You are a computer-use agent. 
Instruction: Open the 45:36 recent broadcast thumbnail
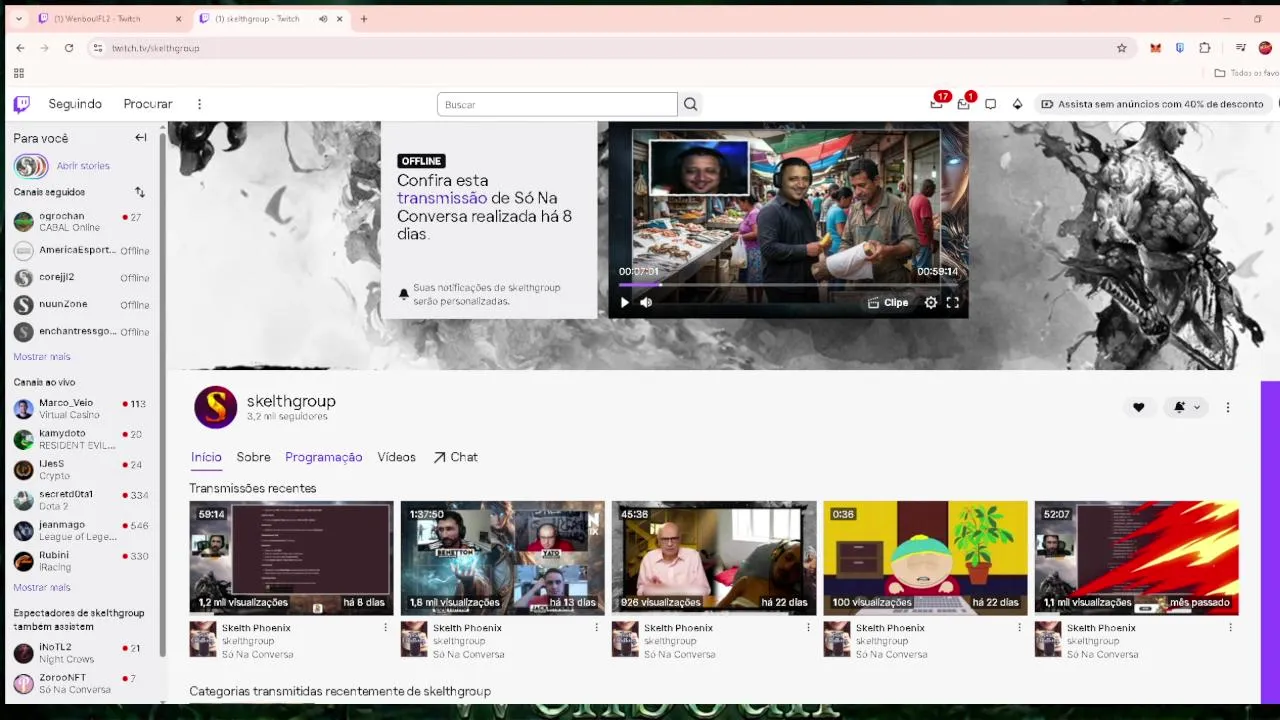pyautogui.click(x=713, y=558)
